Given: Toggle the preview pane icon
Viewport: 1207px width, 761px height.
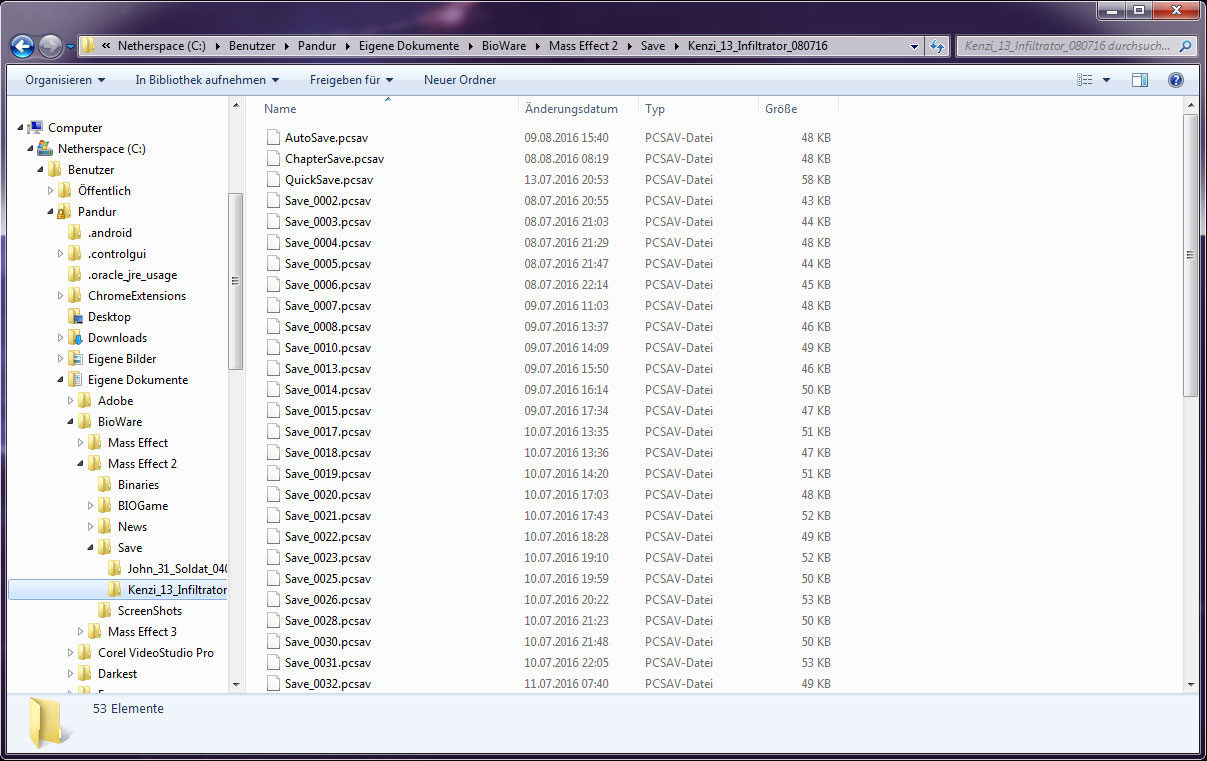Looking at the screenshot, I should pos(1140,80).
